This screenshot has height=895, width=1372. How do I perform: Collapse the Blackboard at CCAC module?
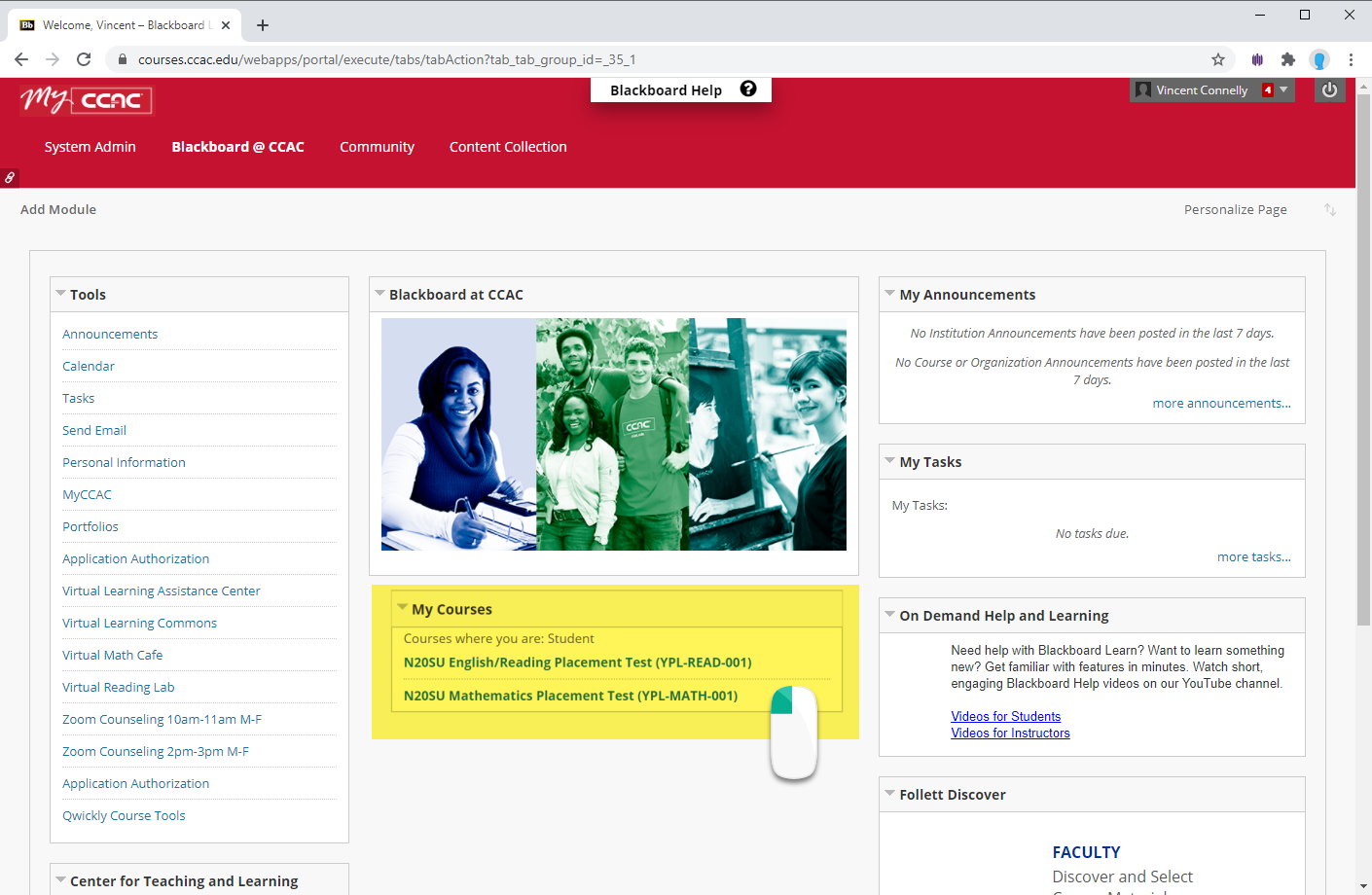point(379,294)
